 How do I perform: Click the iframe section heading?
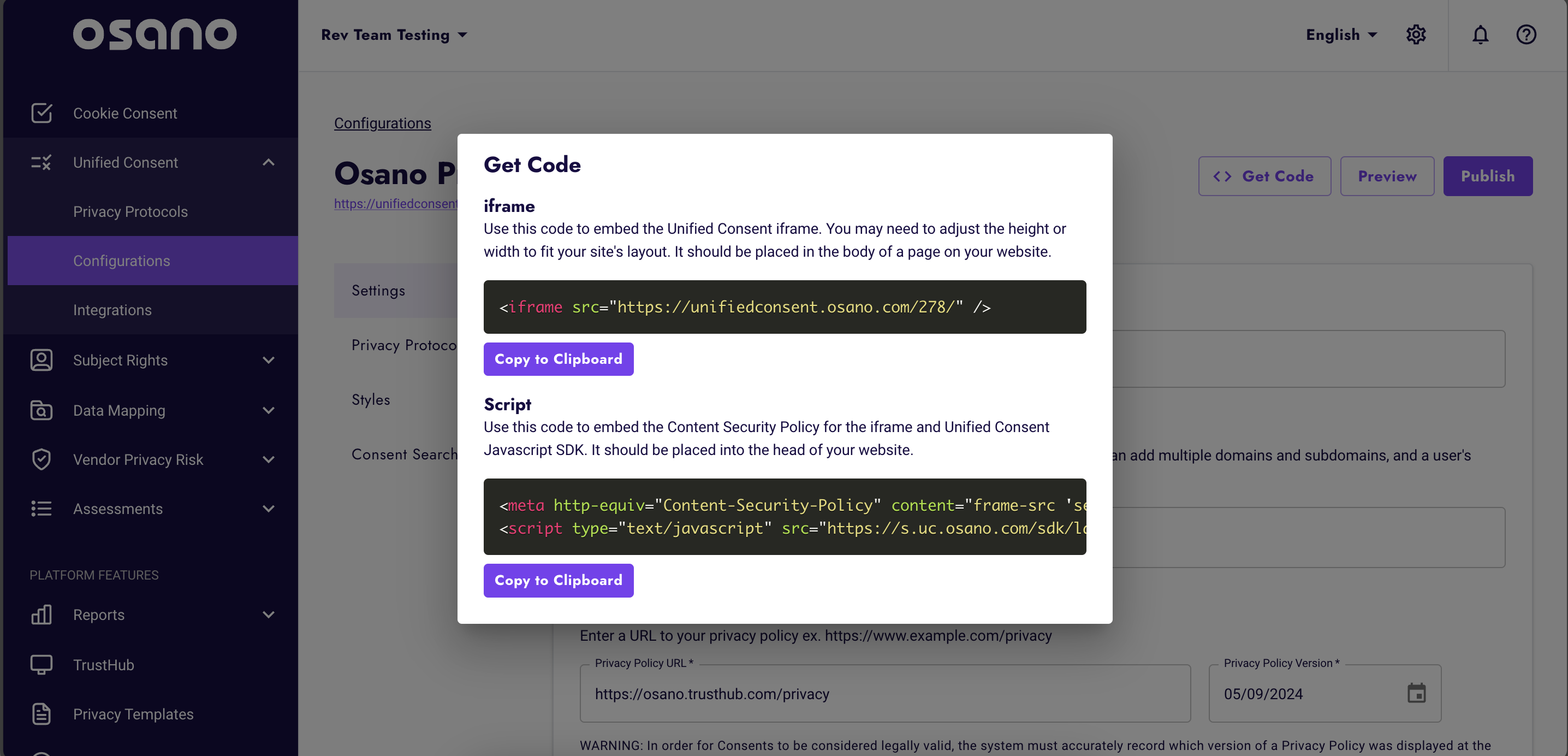(509, 206)
